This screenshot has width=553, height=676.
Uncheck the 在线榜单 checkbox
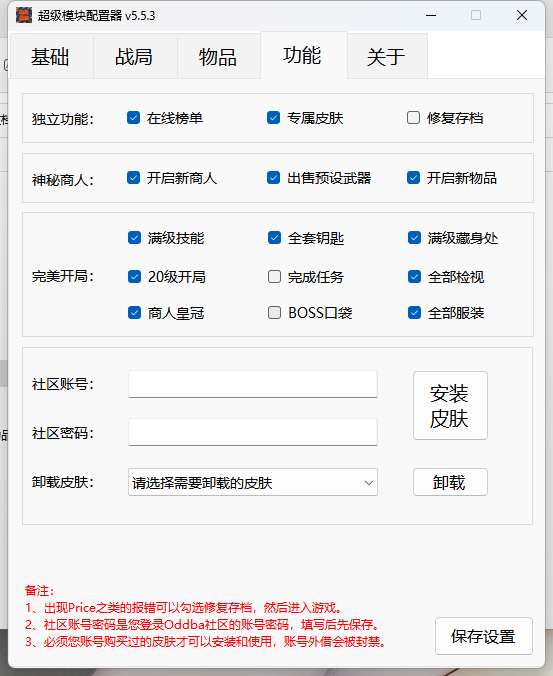pos(134,118)
